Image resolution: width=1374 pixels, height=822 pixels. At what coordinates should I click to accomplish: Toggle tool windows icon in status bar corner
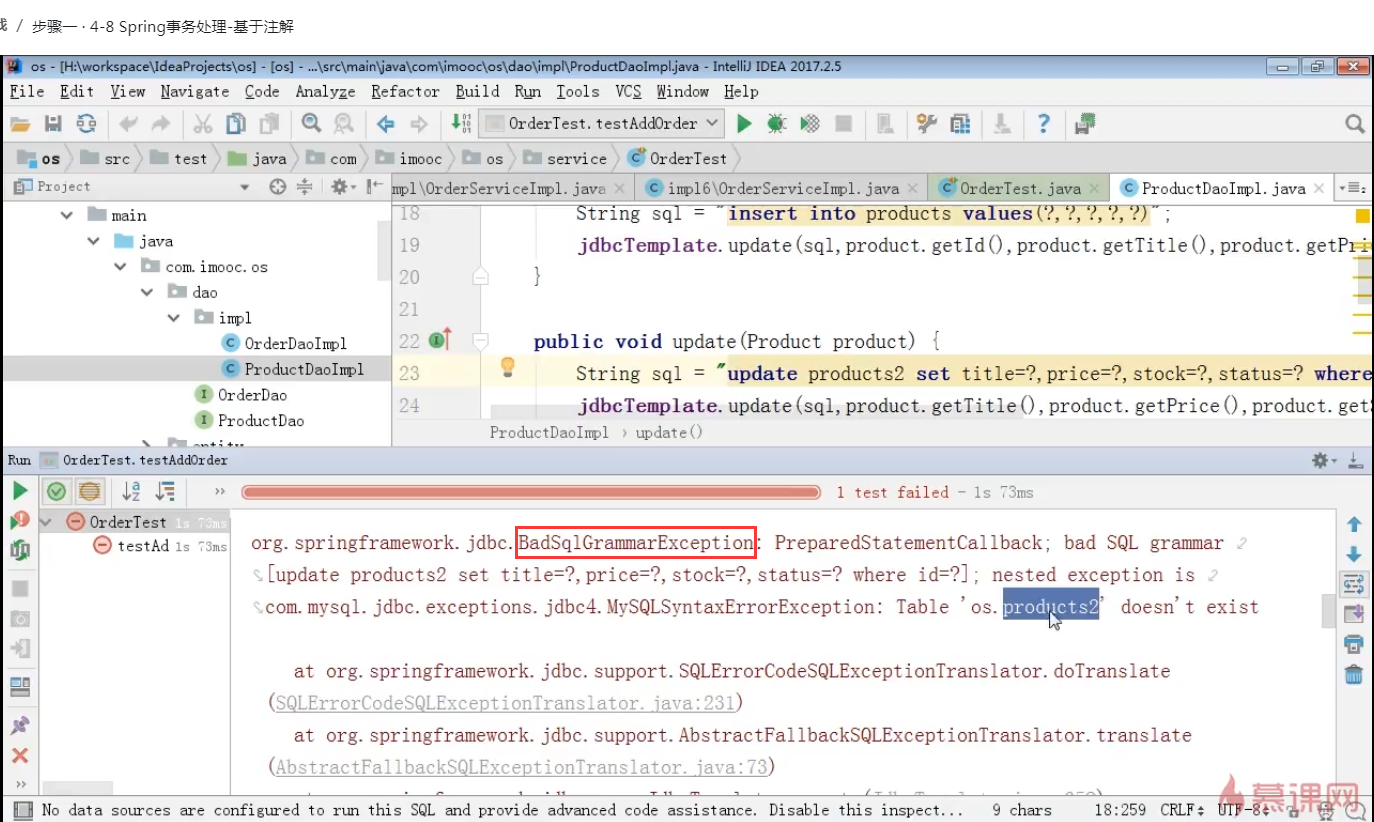(23, 810)
